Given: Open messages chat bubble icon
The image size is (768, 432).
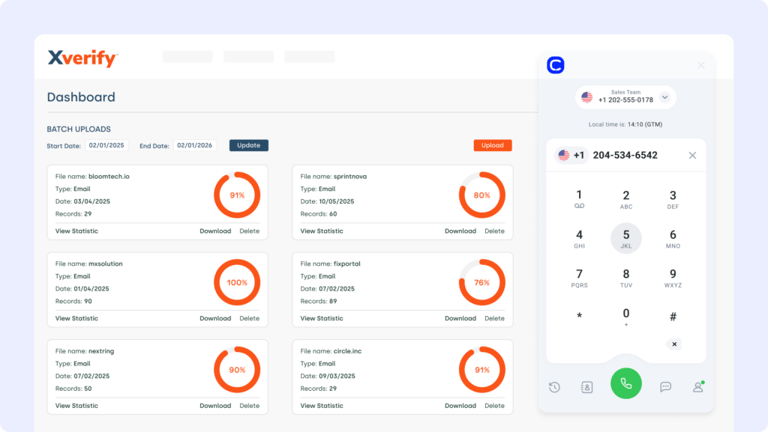Looking at the screenshot, I should tap(665, 387).
